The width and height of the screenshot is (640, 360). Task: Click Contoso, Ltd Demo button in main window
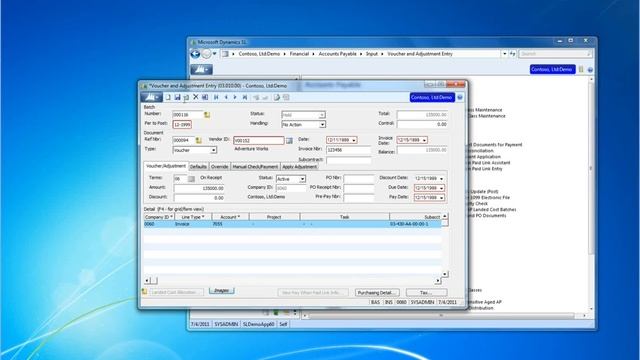point(552,69)
